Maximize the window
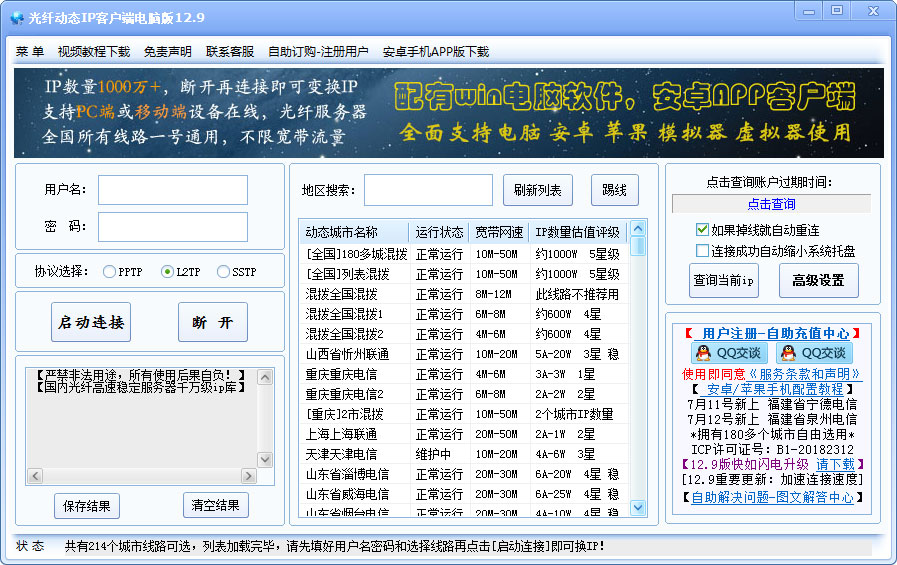This screenshot has width=897, height=565. click(837, 10)
